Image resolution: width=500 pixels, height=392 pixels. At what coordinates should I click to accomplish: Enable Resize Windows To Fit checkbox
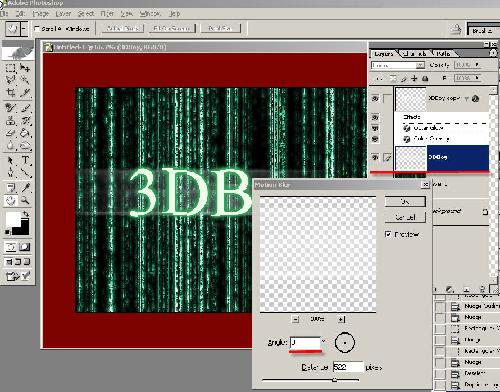(x=37, y=29)
